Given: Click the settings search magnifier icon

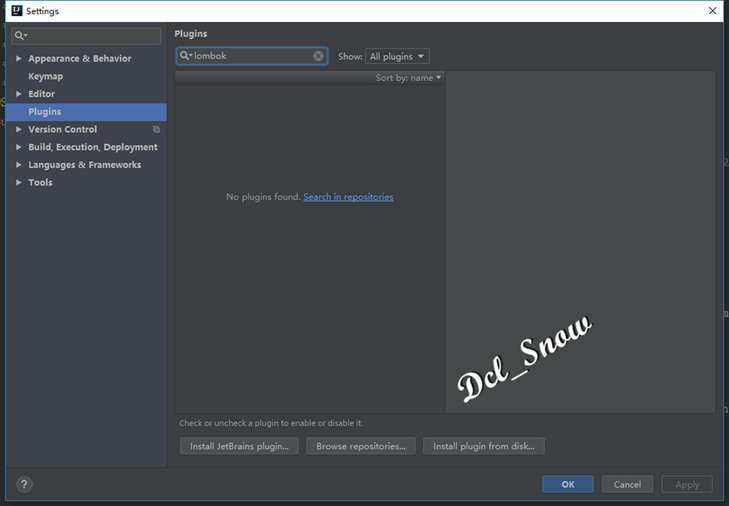Looking at the screenshot, I should 20,35.
